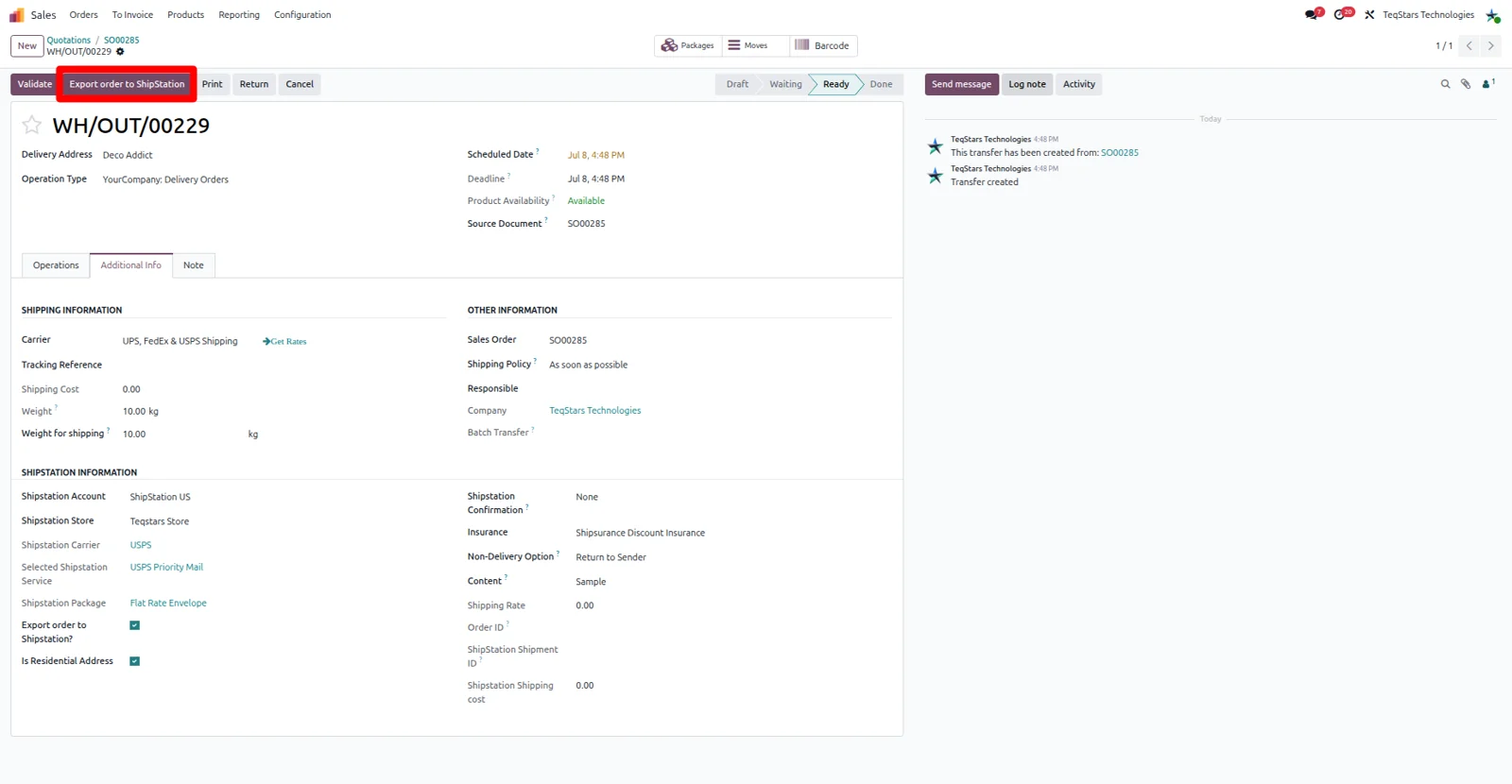Open the Reporting menu

tap(239, 15)
